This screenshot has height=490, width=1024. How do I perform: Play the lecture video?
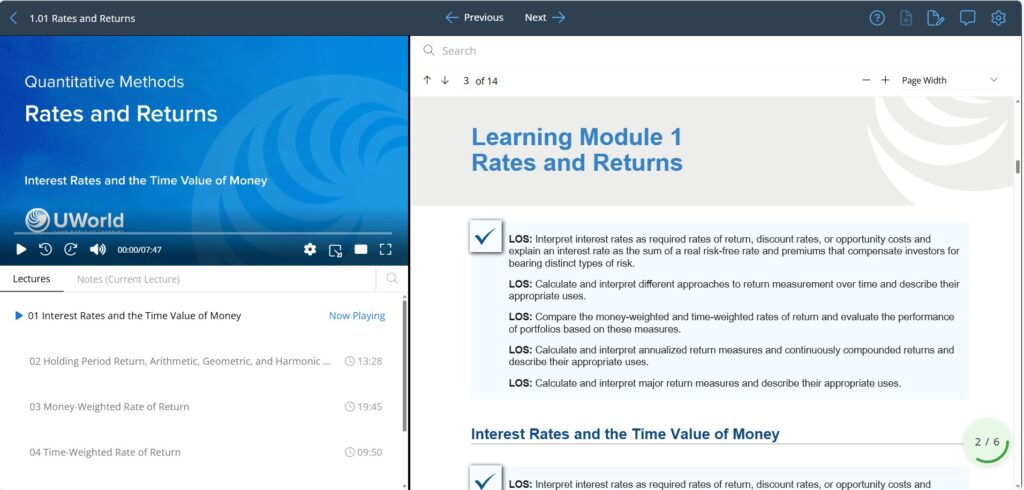coord(21,249)
